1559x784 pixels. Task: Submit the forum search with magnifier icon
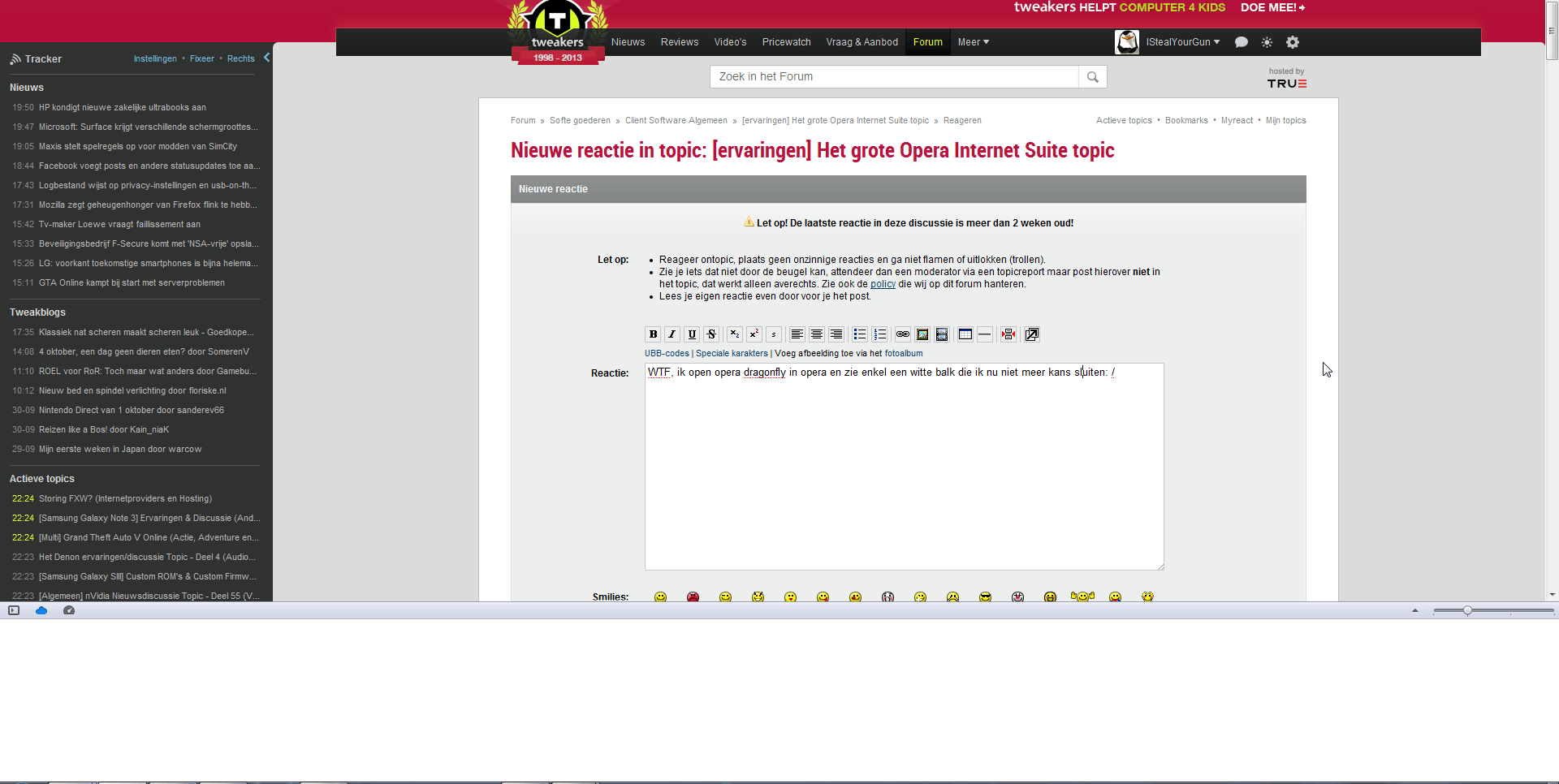coord(1092,77)
